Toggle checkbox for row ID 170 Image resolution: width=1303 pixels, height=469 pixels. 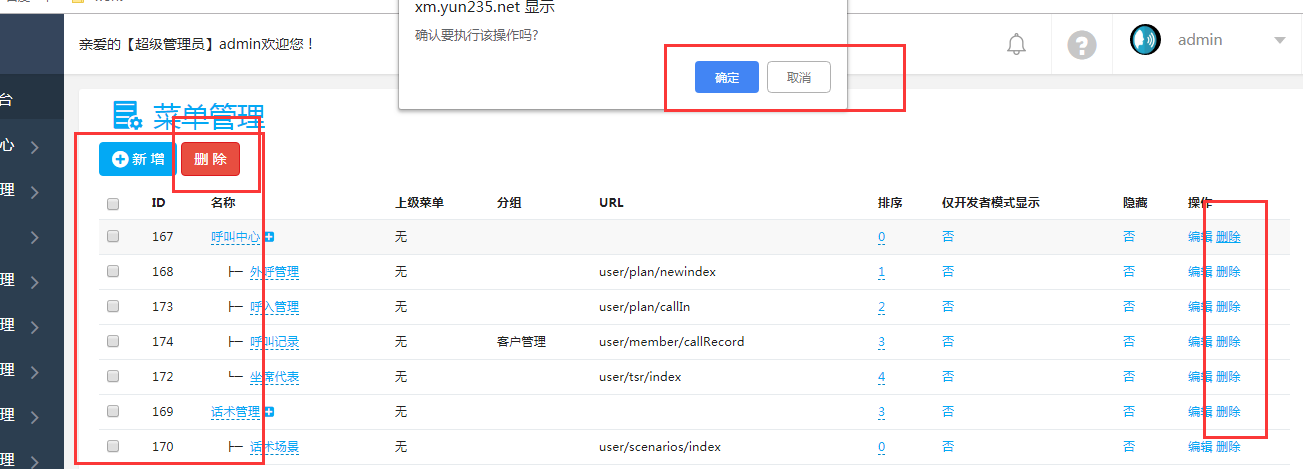(113, 447)
